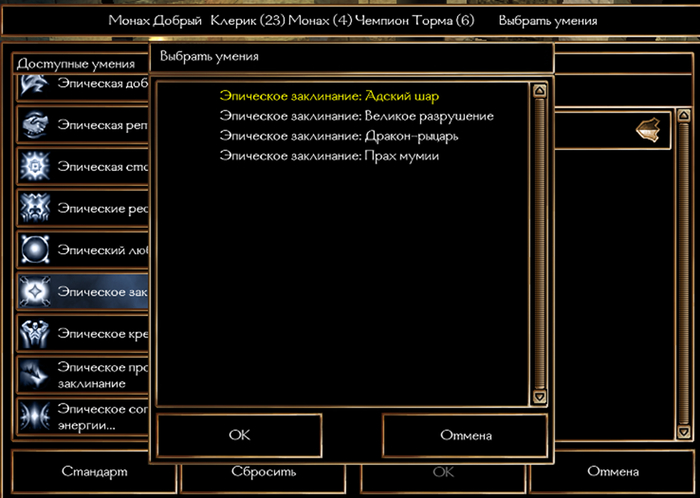Click the right panel scrollbar track

[684, 274]
